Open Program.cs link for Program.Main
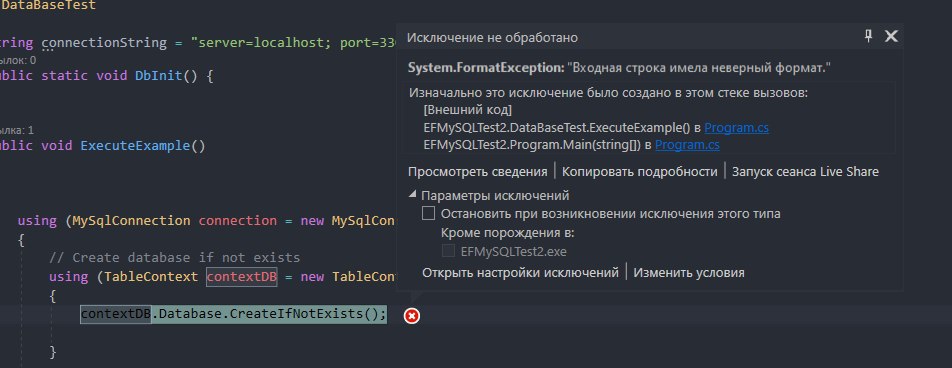 click(687, 145)
